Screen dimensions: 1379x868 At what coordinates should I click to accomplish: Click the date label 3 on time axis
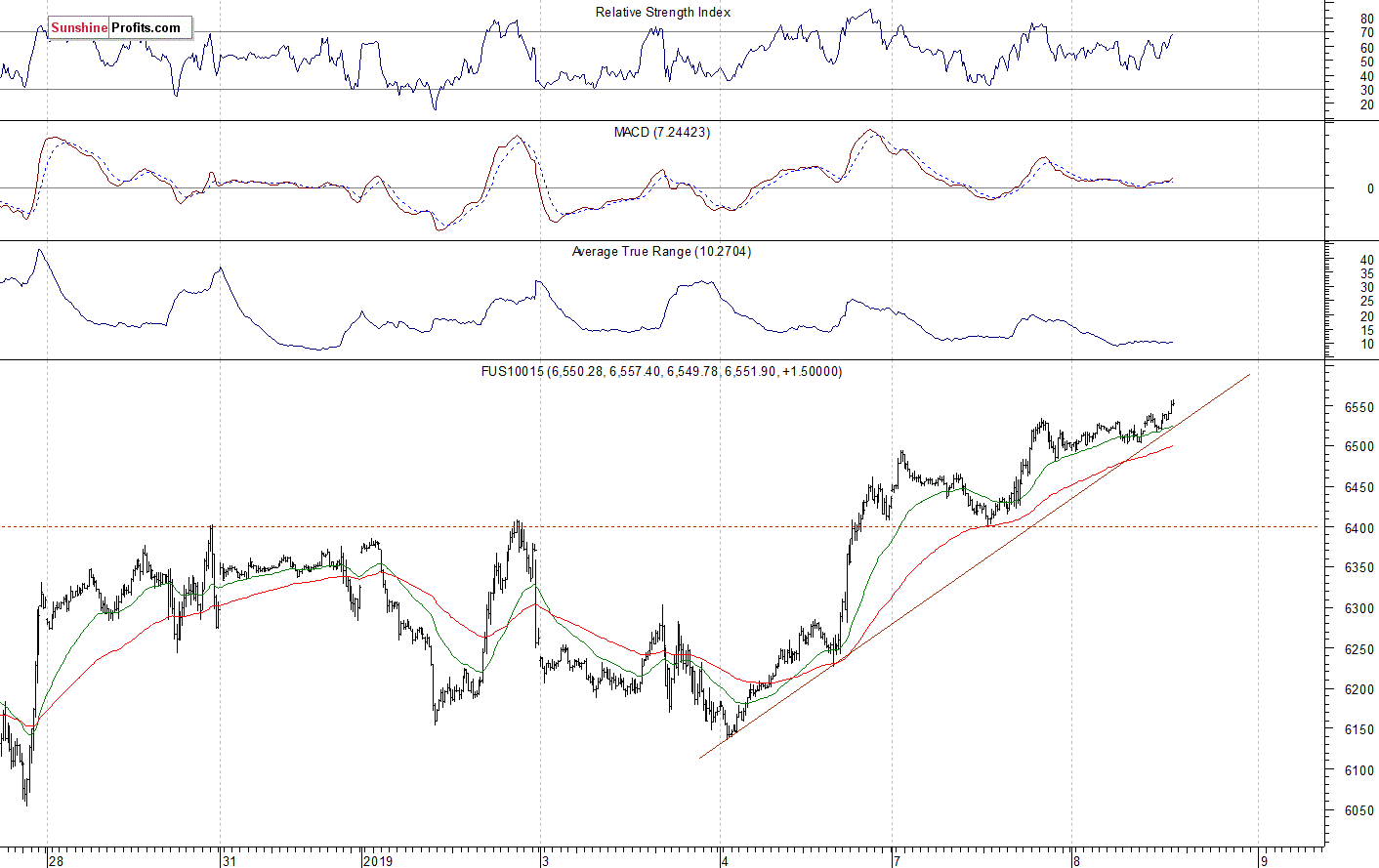(548, 861)
